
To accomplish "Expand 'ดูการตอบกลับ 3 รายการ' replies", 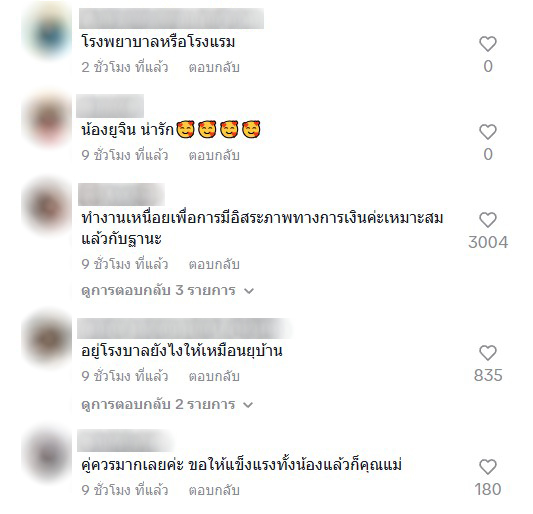I will 168,291.
